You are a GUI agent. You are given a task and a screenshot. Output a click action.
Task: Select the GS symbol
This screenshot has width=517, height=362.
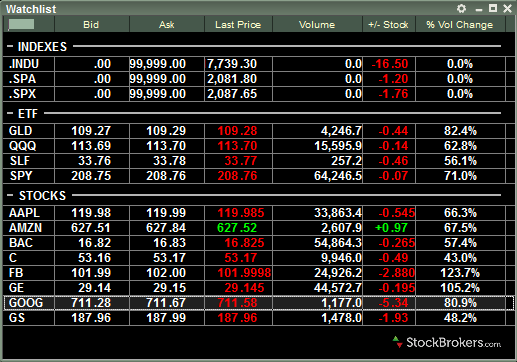click(17, 318)
